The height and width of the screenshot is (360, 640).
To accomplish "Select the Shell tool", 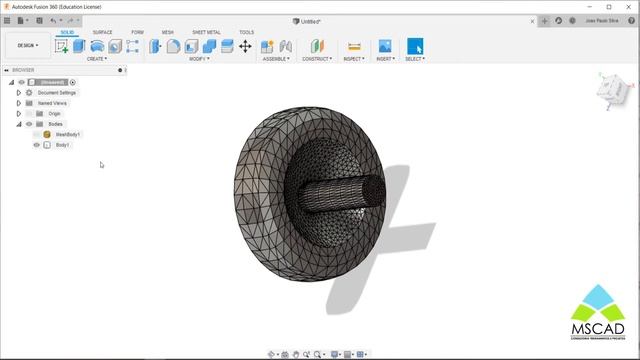I will click(191, 46).
